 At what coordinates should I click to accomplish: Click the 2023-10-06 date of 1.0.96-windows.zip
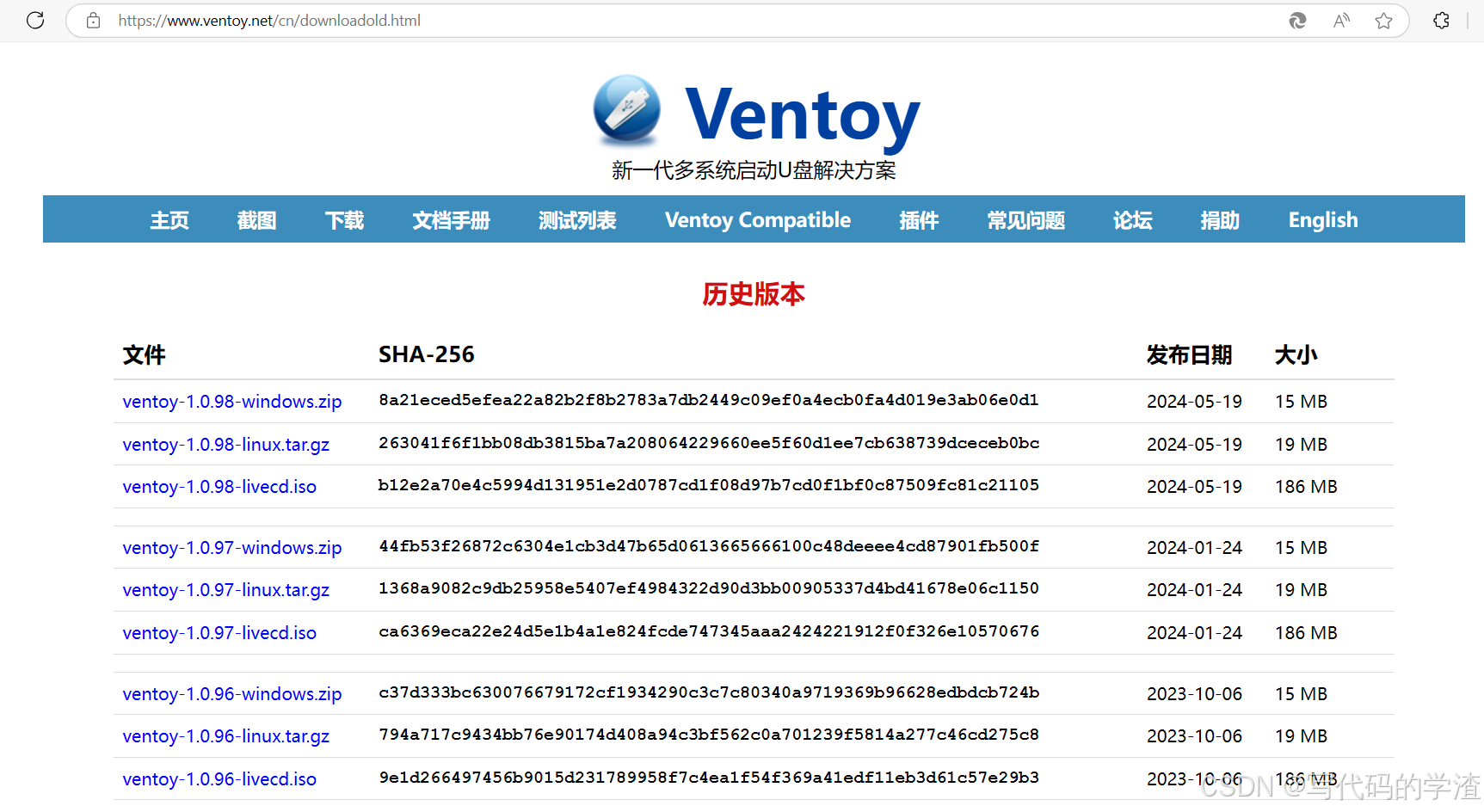(x=1194, y=694)
